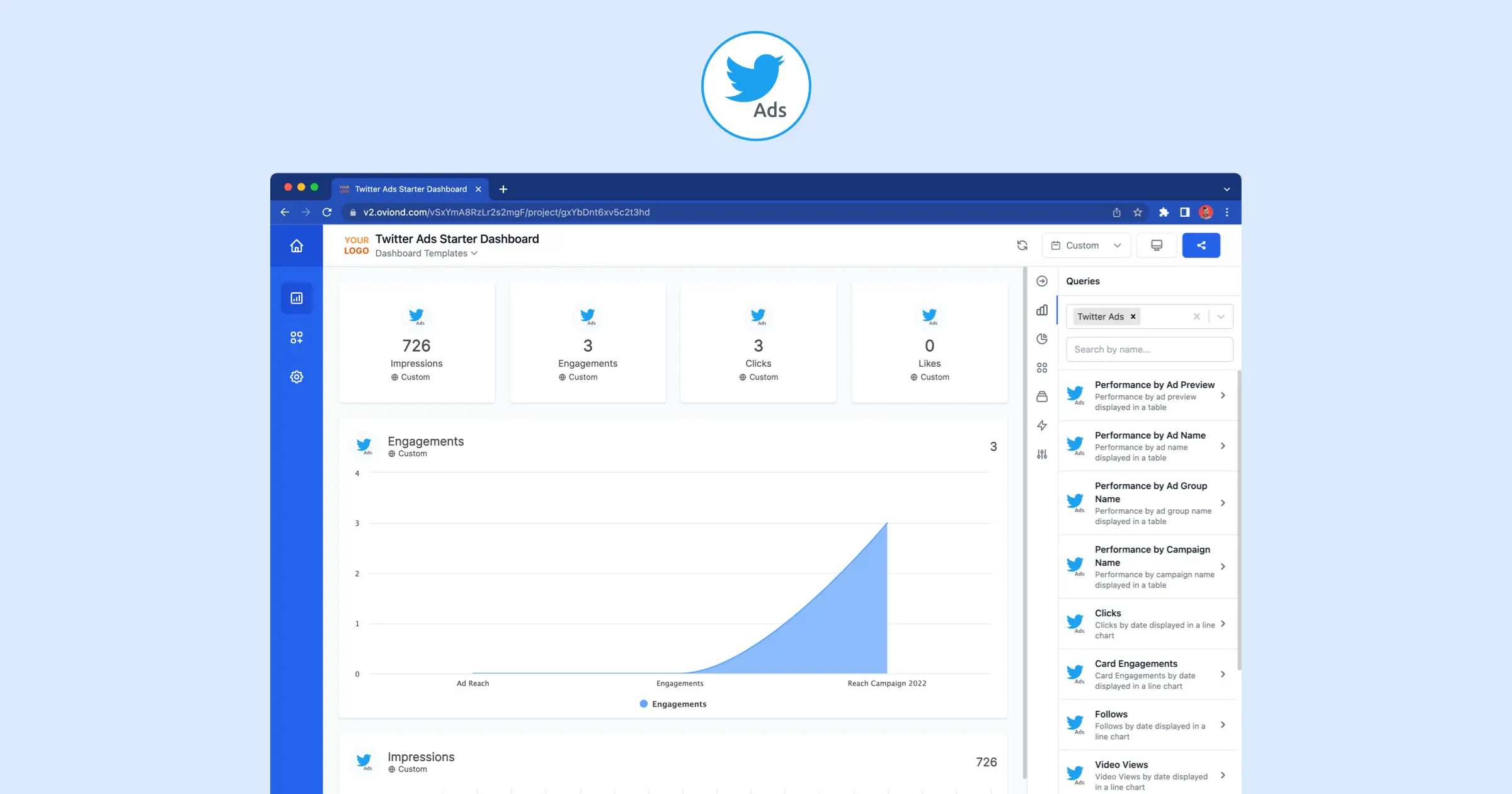Select the storage drive icon in panel strip
Image resolution: width=1512 pixels, height=794 pixels.
tap(1042, 396)
